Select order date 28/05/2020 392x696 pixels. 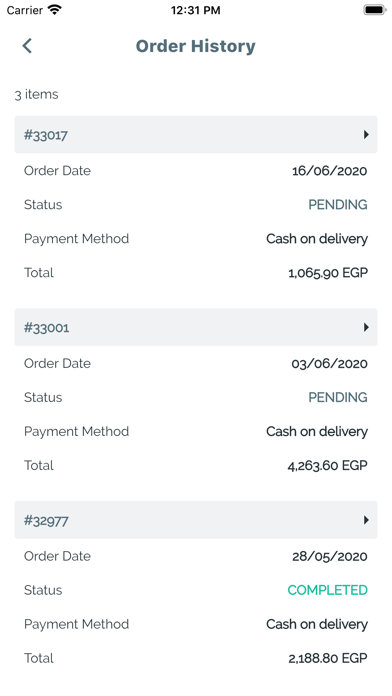point(329,556)
